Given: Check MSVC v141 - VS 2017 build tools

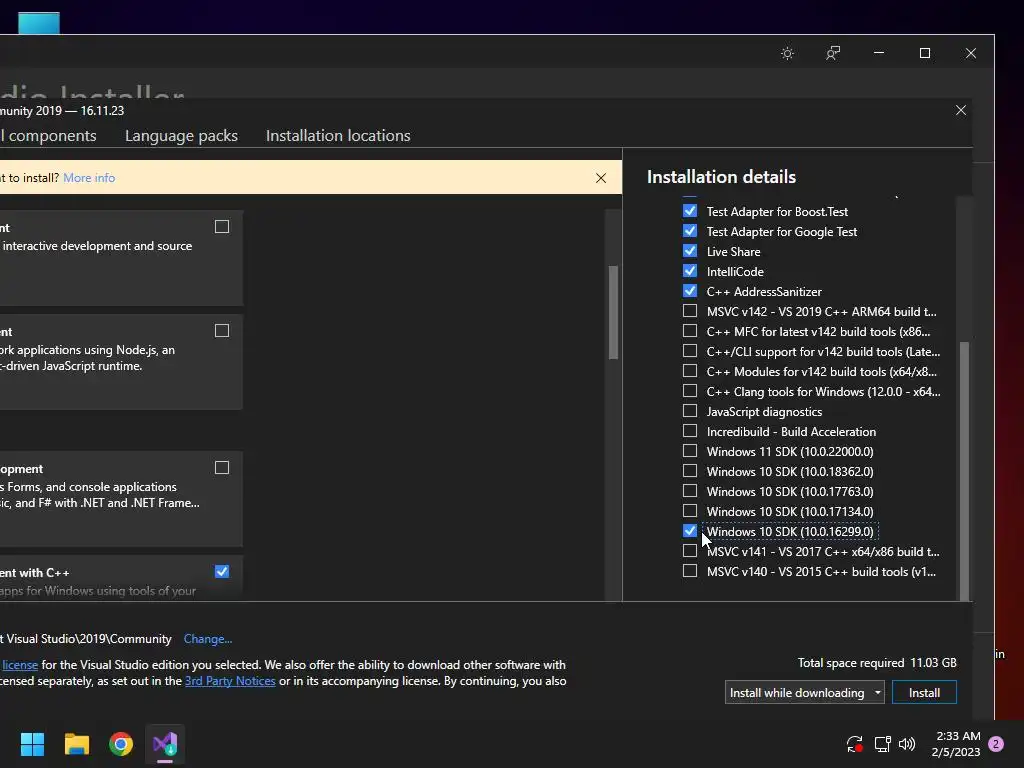Looking at the screenshot, I should (690, 551).
